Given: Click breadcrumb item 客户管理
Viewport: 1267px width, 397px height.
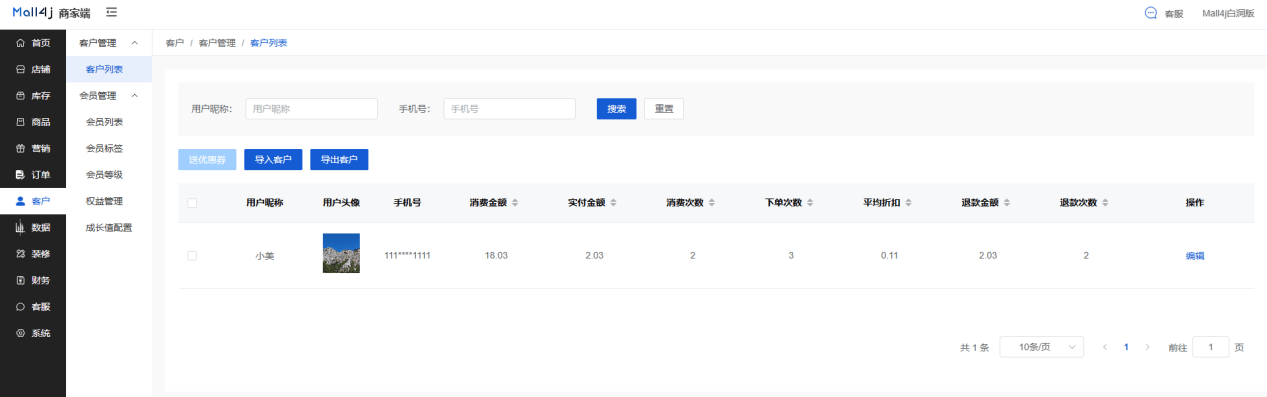Looking at the screenshot, I should click(217, 43).
